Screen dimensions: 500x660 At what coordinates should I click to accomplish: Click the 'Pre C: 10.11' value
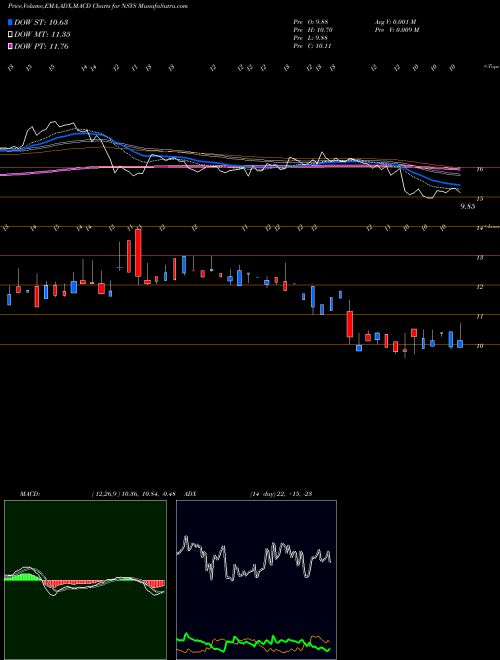[313, 46]
